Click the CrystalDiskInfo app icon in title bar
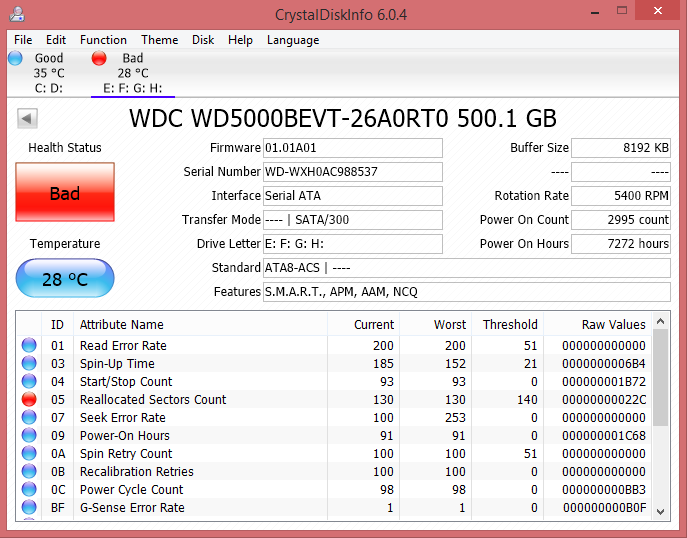This screenshot has width=687, height=538. [x=17, y=14]
